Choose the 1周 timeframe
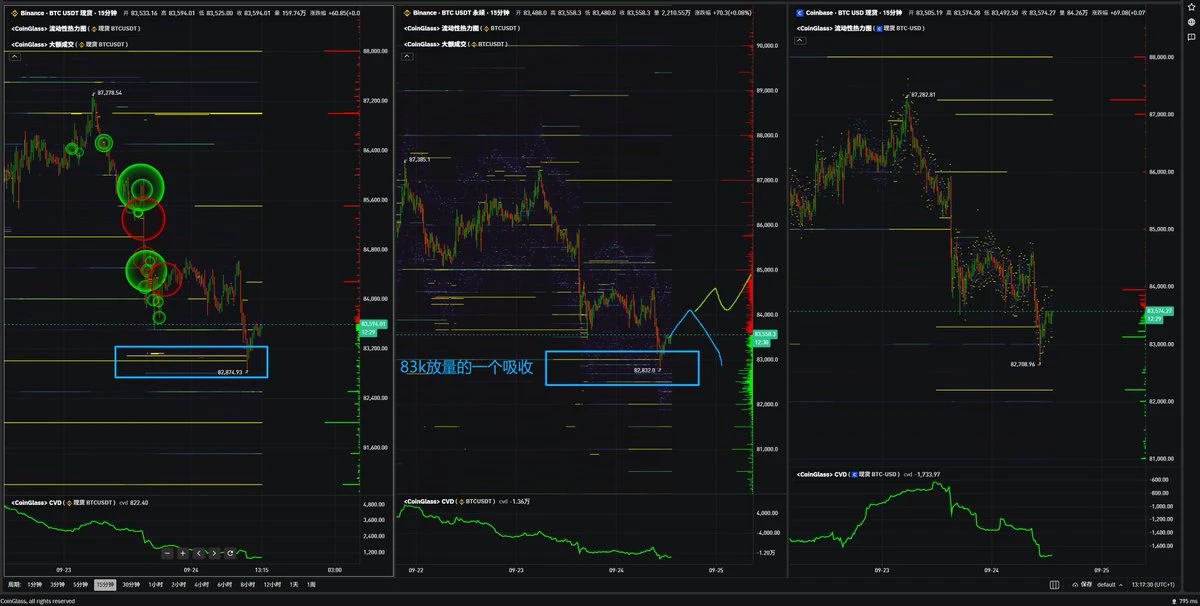 (x=311, y=585)
